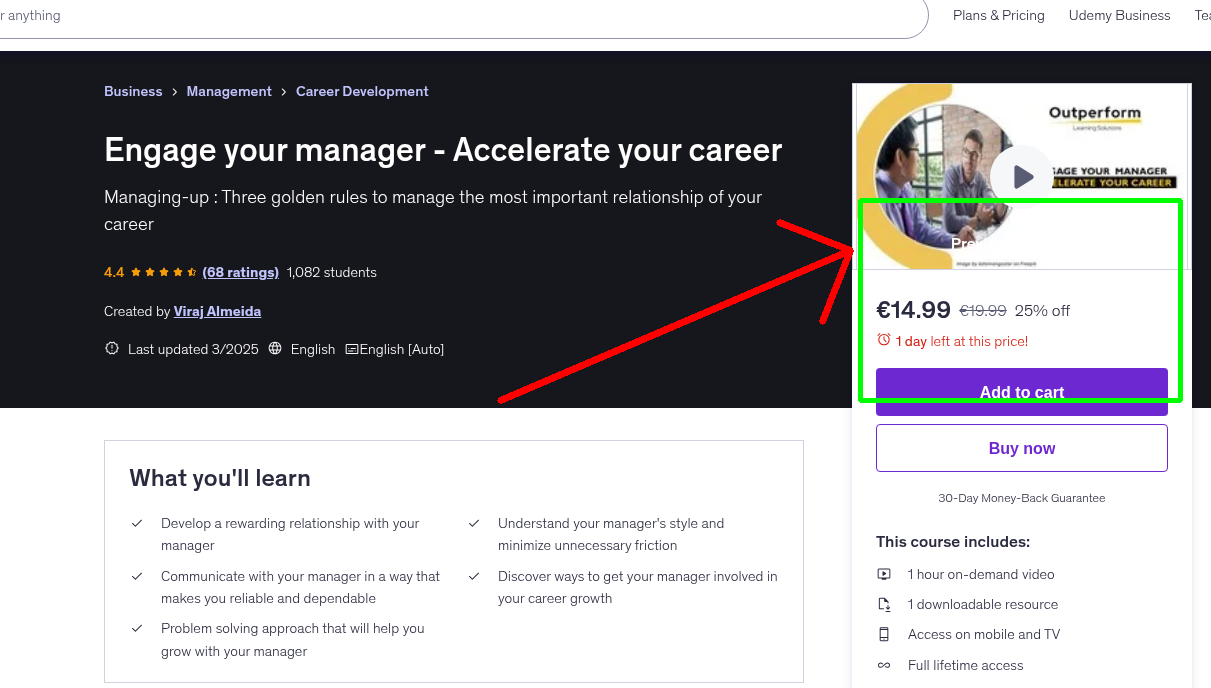Click the closed-captions icon before English [Auto]
This screenshot has width=1211, height=688.
351,348
